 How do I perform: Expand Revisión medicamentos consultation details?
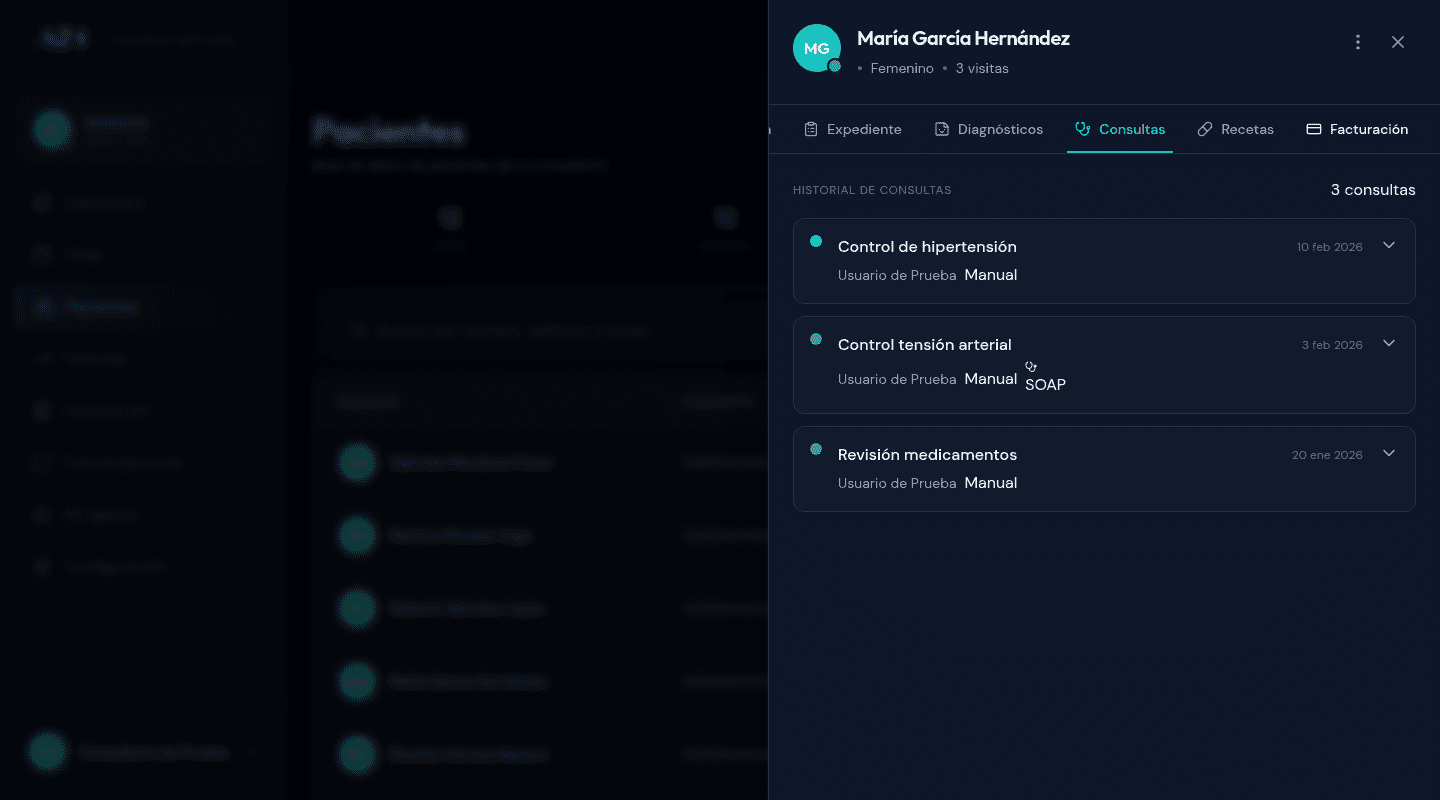[1389, 454]
